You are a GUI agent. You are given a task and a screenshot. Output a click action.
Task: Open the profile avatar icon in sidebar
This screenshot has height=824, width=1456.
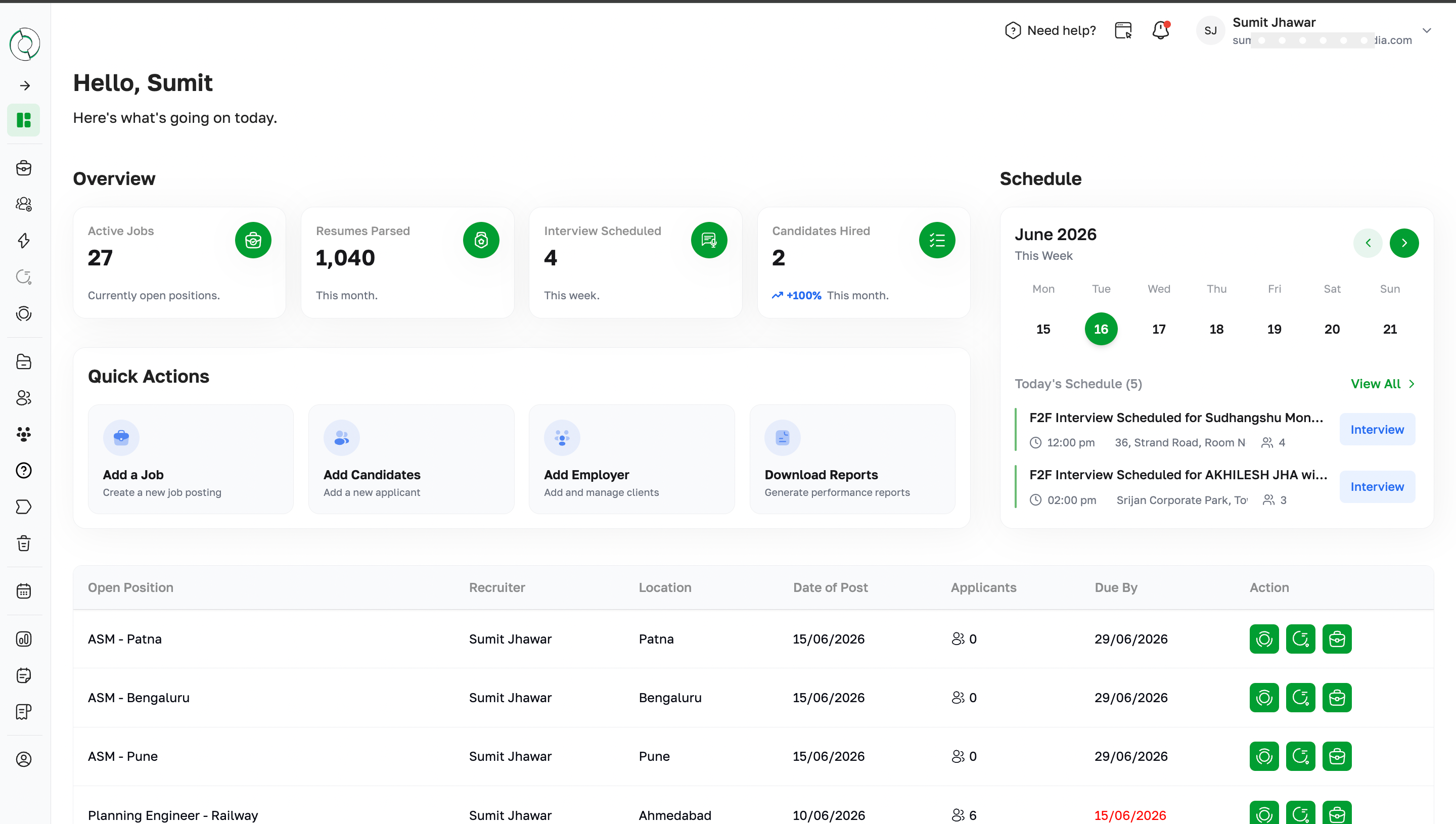[x=24, y=759]
